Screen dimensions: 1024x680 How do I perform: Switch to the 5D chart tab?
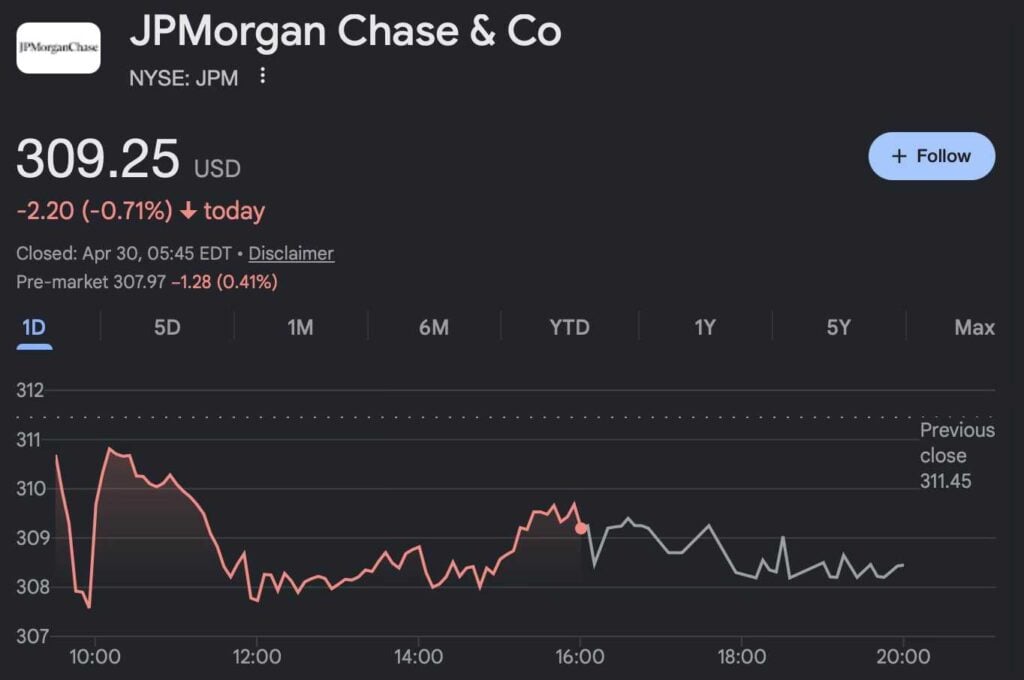pyautogui.click(x=167, y=327)
